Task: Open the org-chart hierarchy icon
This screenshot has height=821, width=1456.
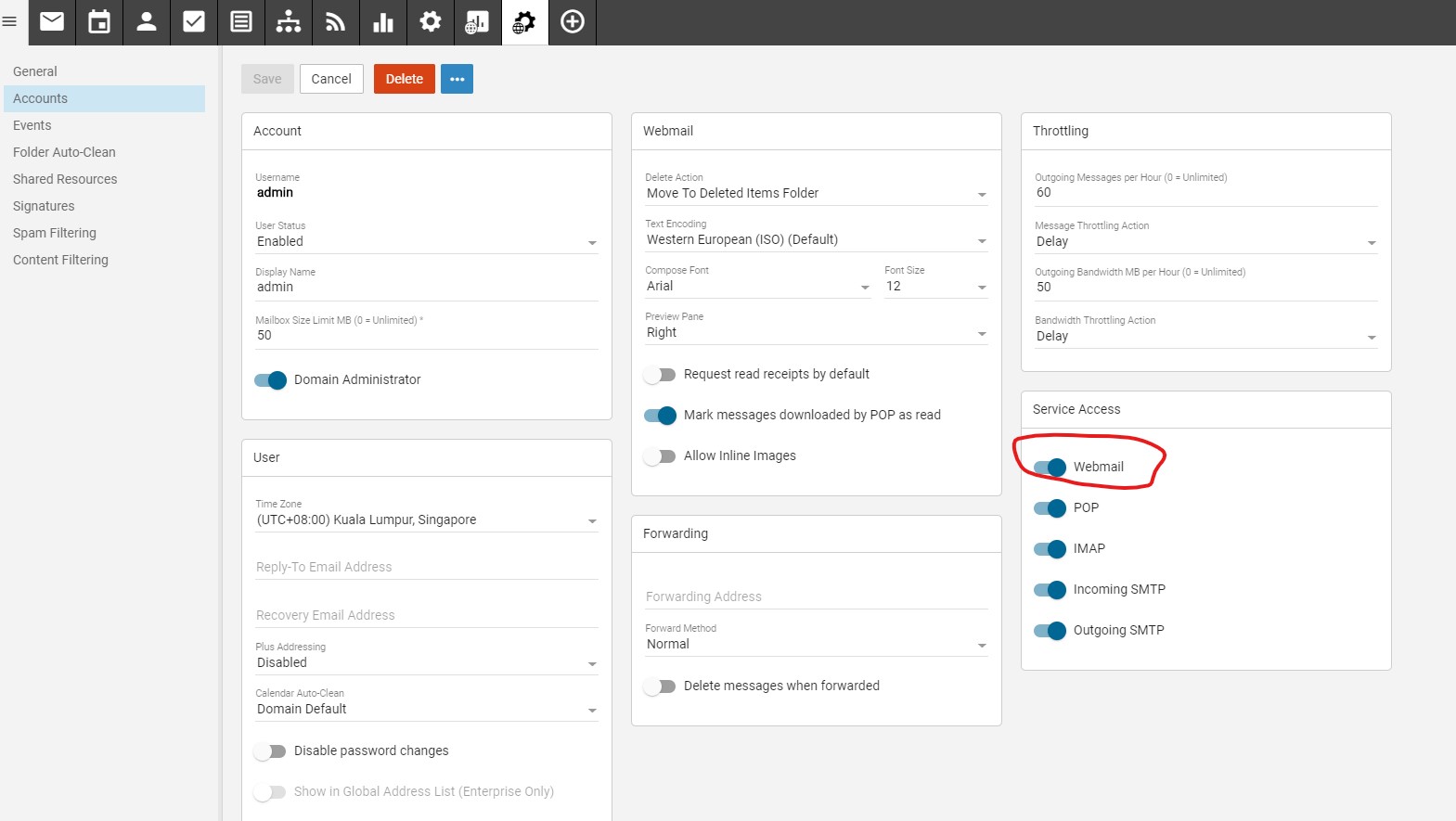Action: pos(289,21)
